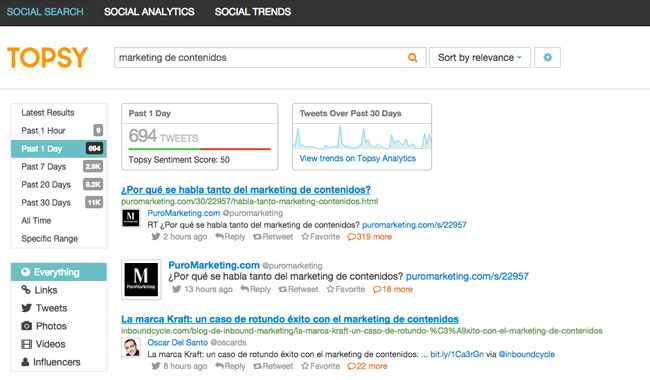Image resolution: width=650 pixels, height=380 pixels.
Task: Click the Twitter bird beside "13 hours ago"
Action: pyautogui.click(x=177, y=289)
